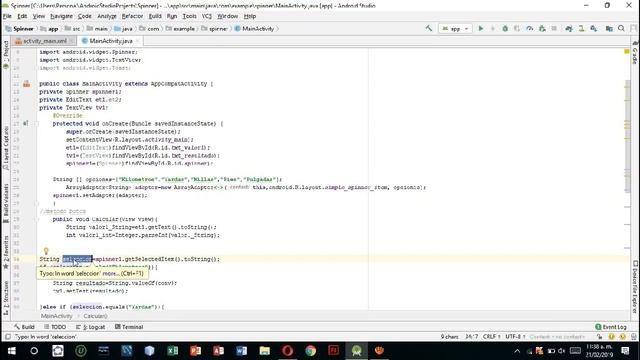Click the com breadcrumb in navigation bar

click(x=149, y=29)
